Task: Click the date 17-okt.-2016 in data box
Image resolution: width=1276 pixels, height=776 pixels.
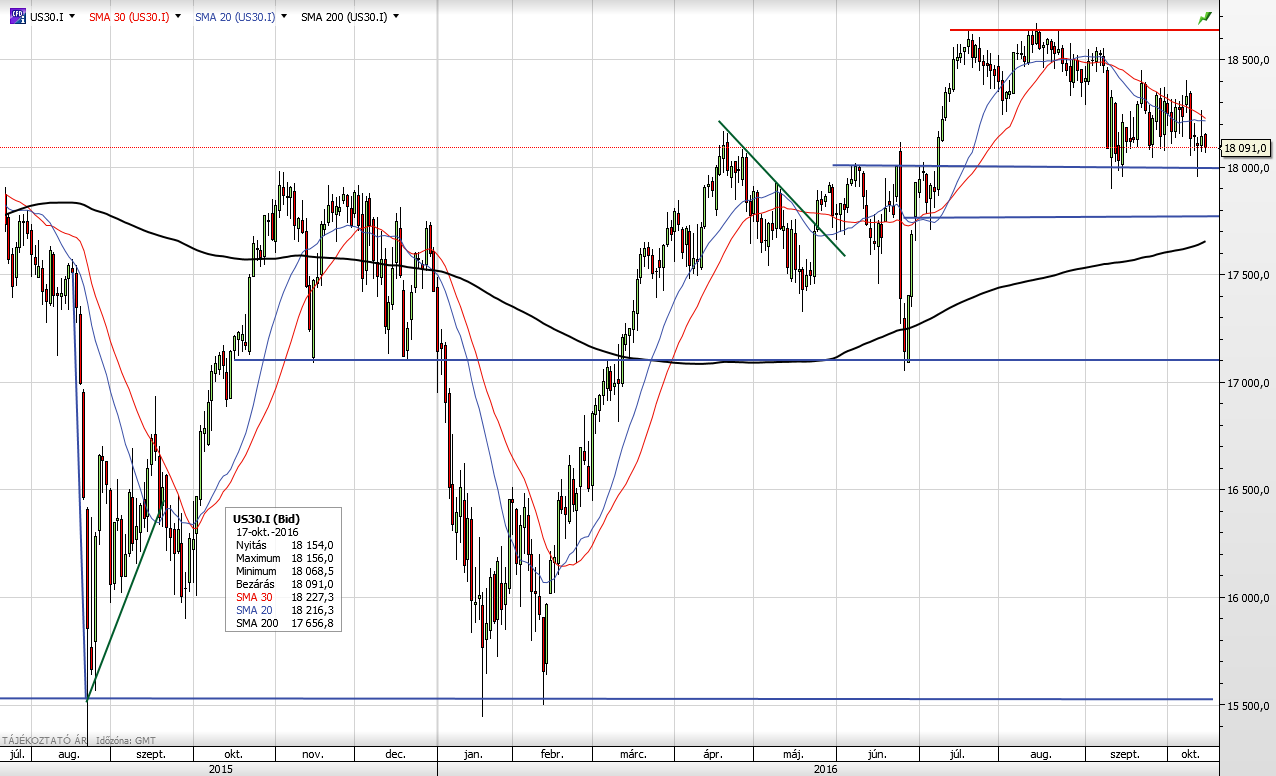Action: click(267, 532)
